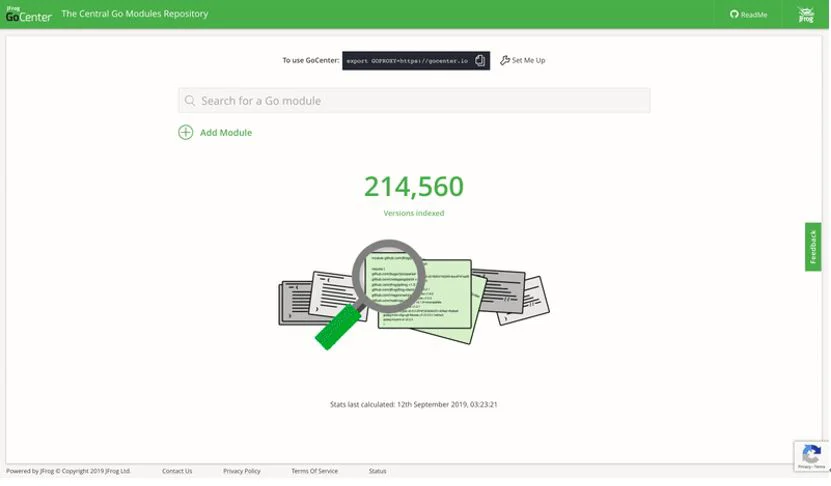
Task: Open the Privacy Policy link
Action: pos(242,471)
